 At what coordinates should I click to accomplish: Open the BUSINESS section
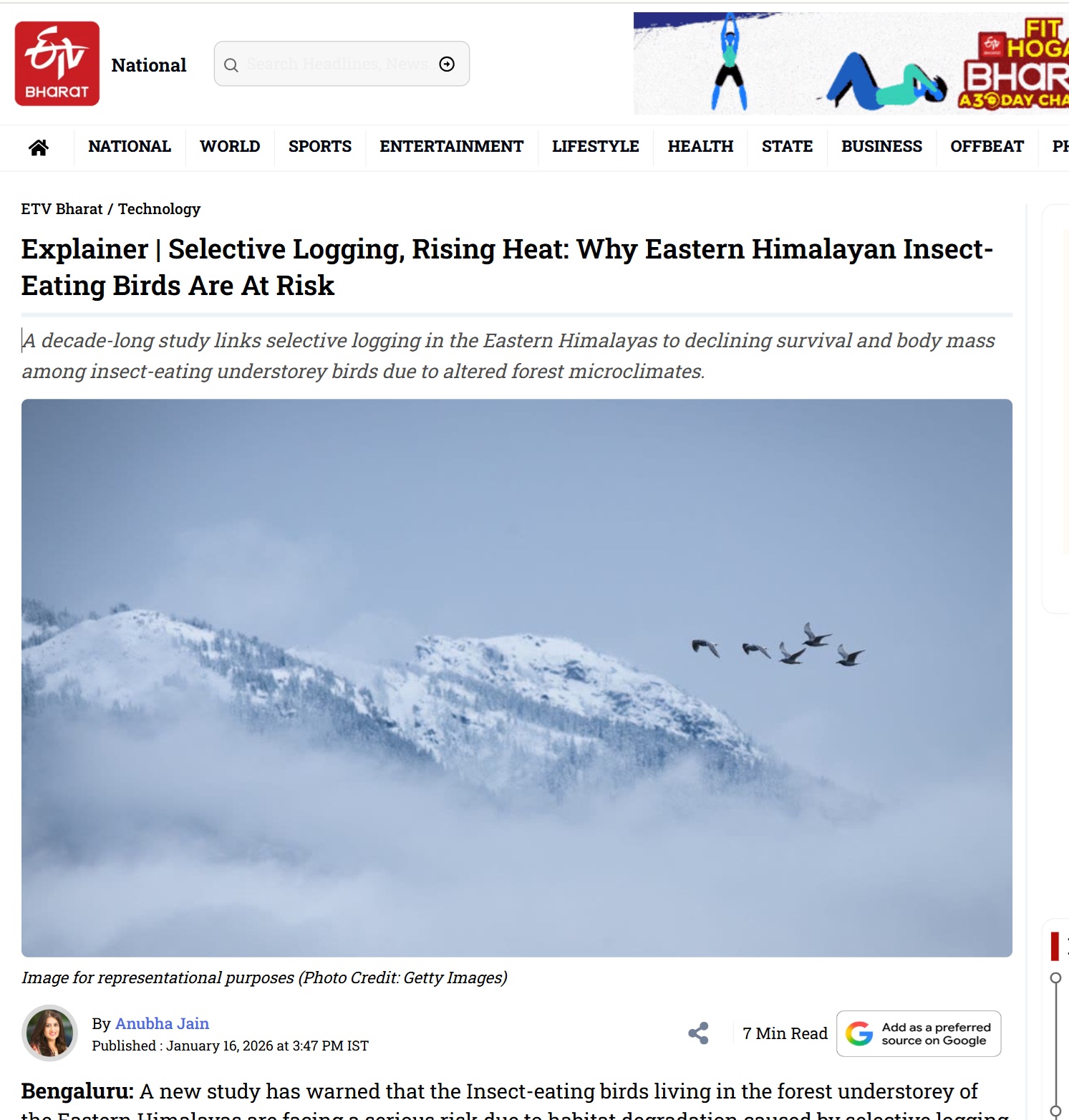881,146
